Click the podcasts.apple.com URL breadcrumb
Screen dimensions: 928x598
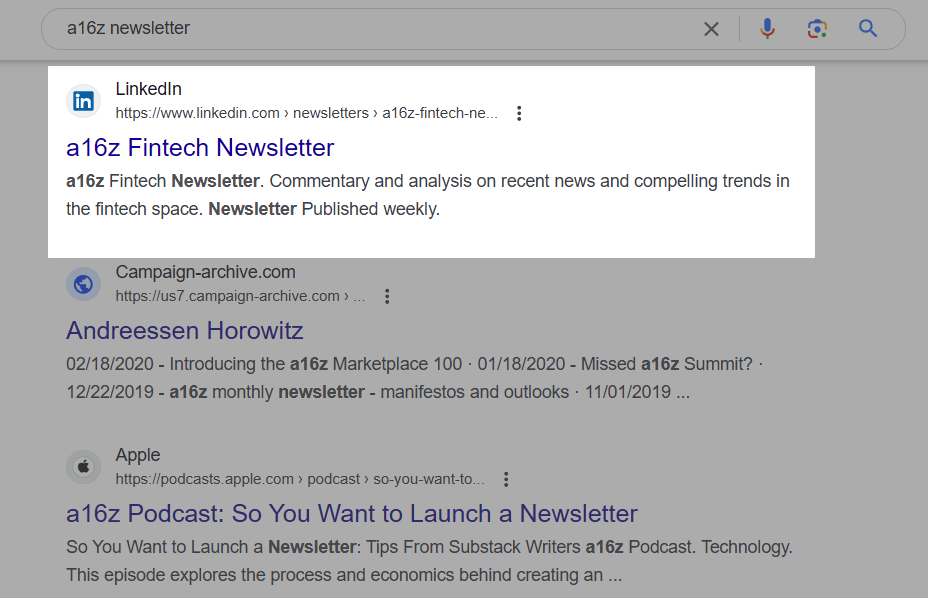tap(300, 479)
